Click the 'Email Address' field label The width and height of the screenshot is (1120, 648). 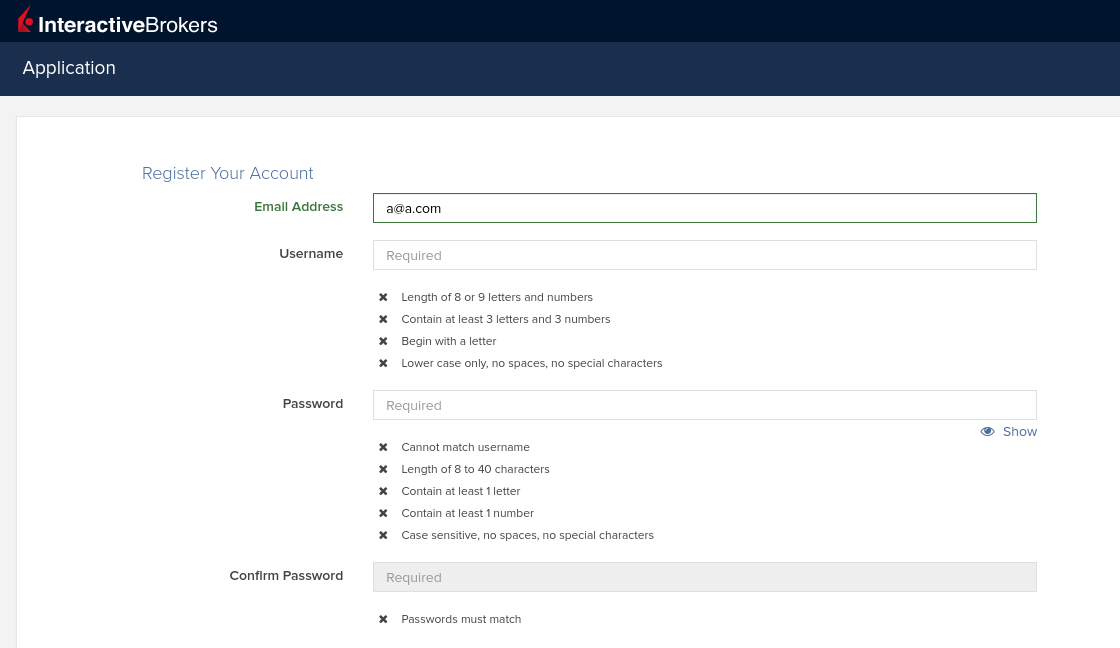pyautogui.click(x=298, y=207)
